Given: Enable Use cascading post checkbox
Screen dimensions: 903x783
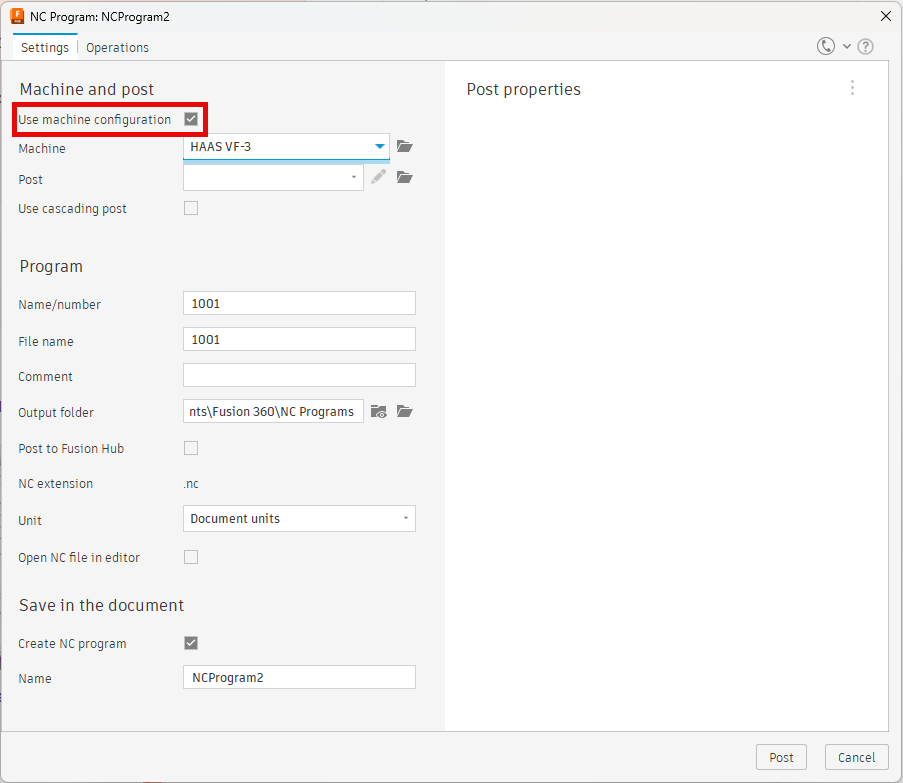Looking at the screenshot, I should click(x=191, y=208).
